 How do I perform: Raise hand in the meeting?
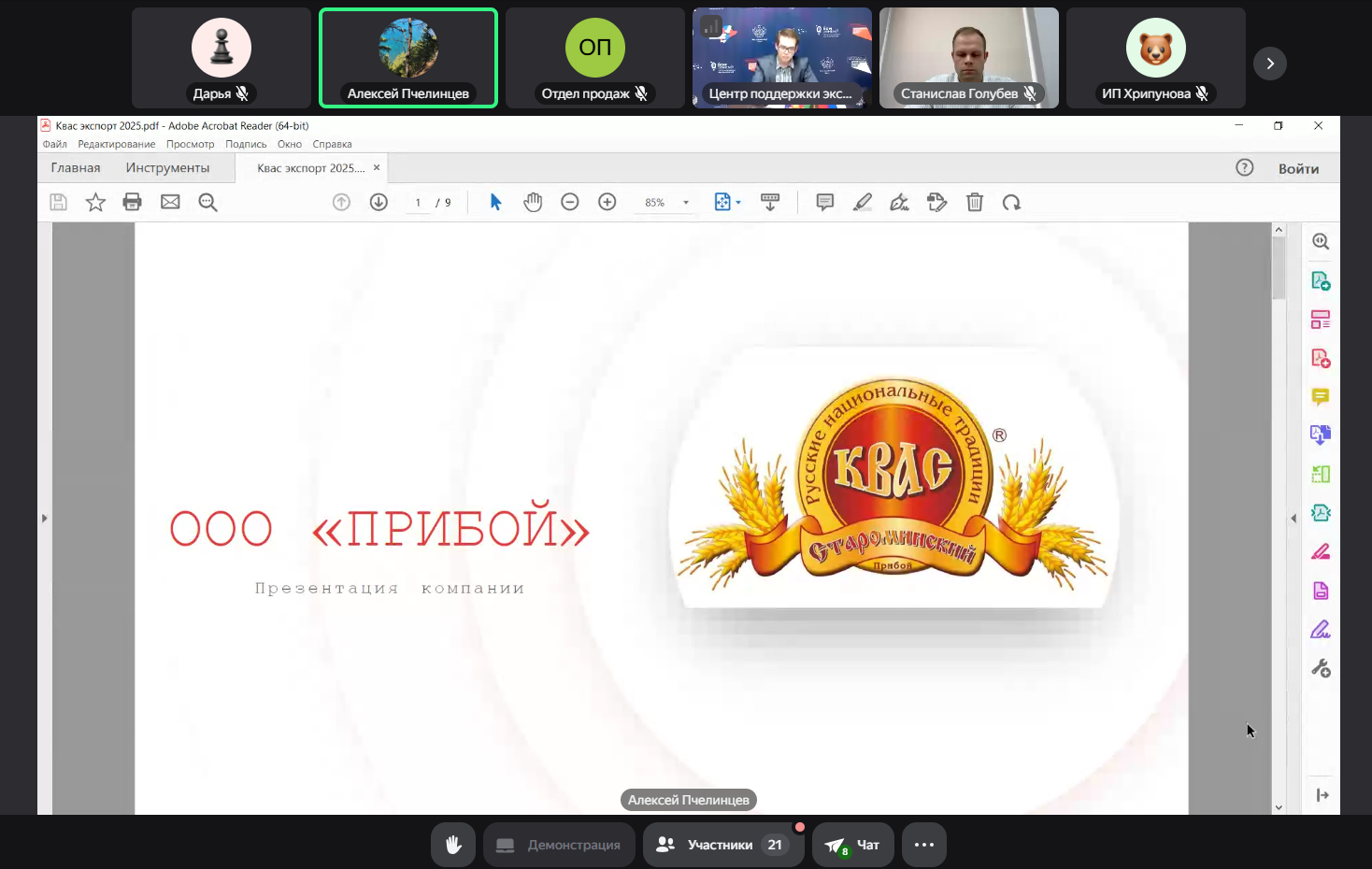click(x=453, y=845)
